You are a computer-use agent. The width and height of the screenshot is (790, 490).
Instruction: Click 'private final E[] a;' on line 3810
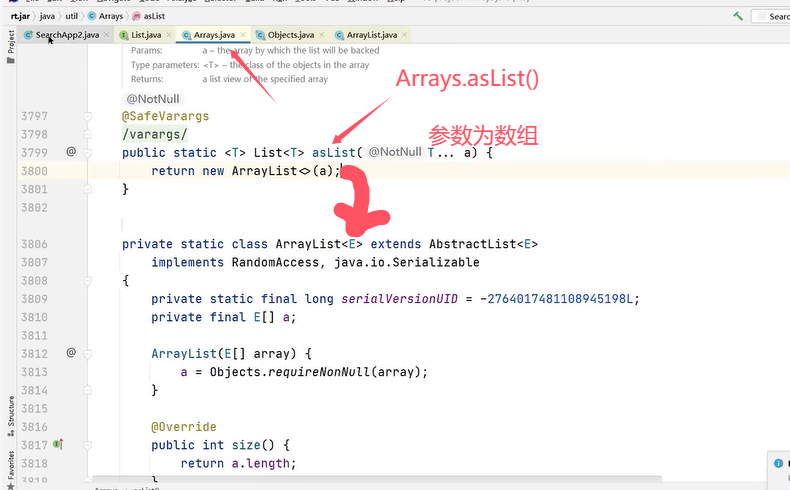[x=224, y=317]
